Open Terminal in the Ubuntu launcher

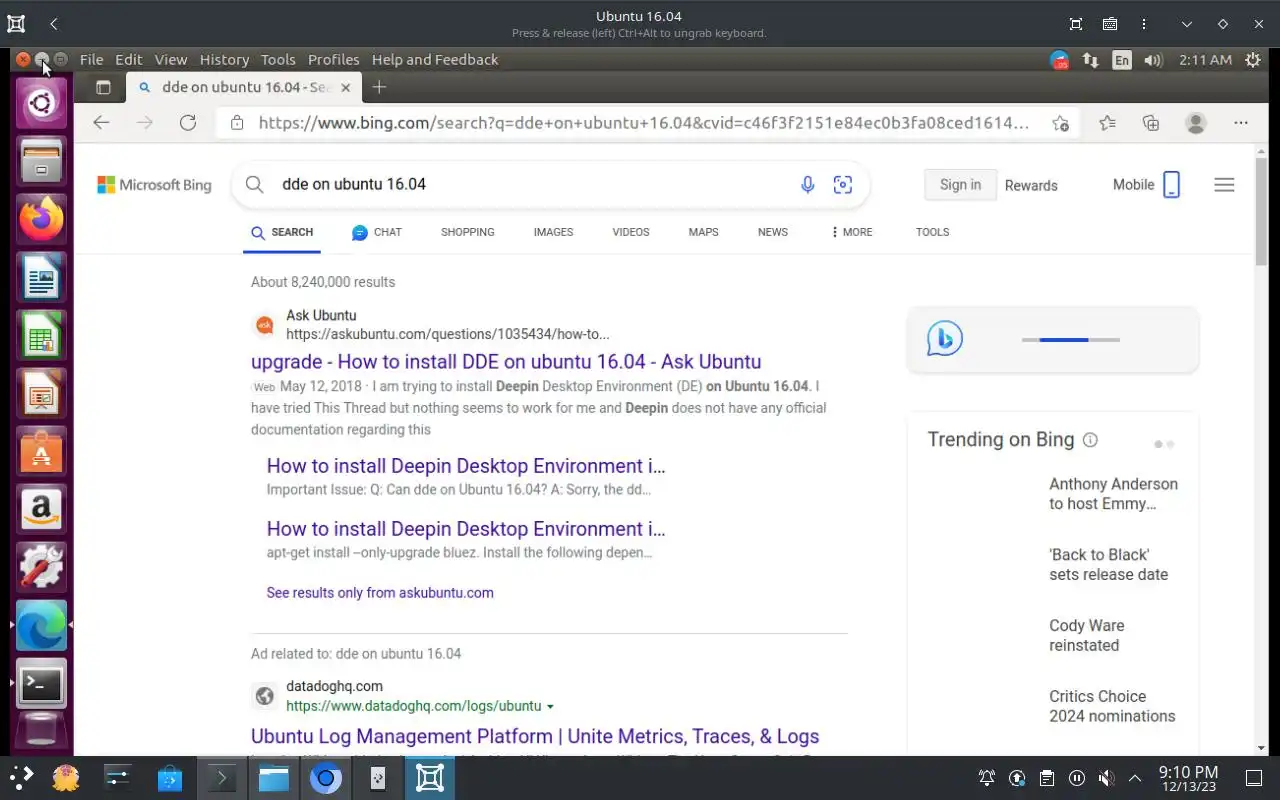point(41,684)
